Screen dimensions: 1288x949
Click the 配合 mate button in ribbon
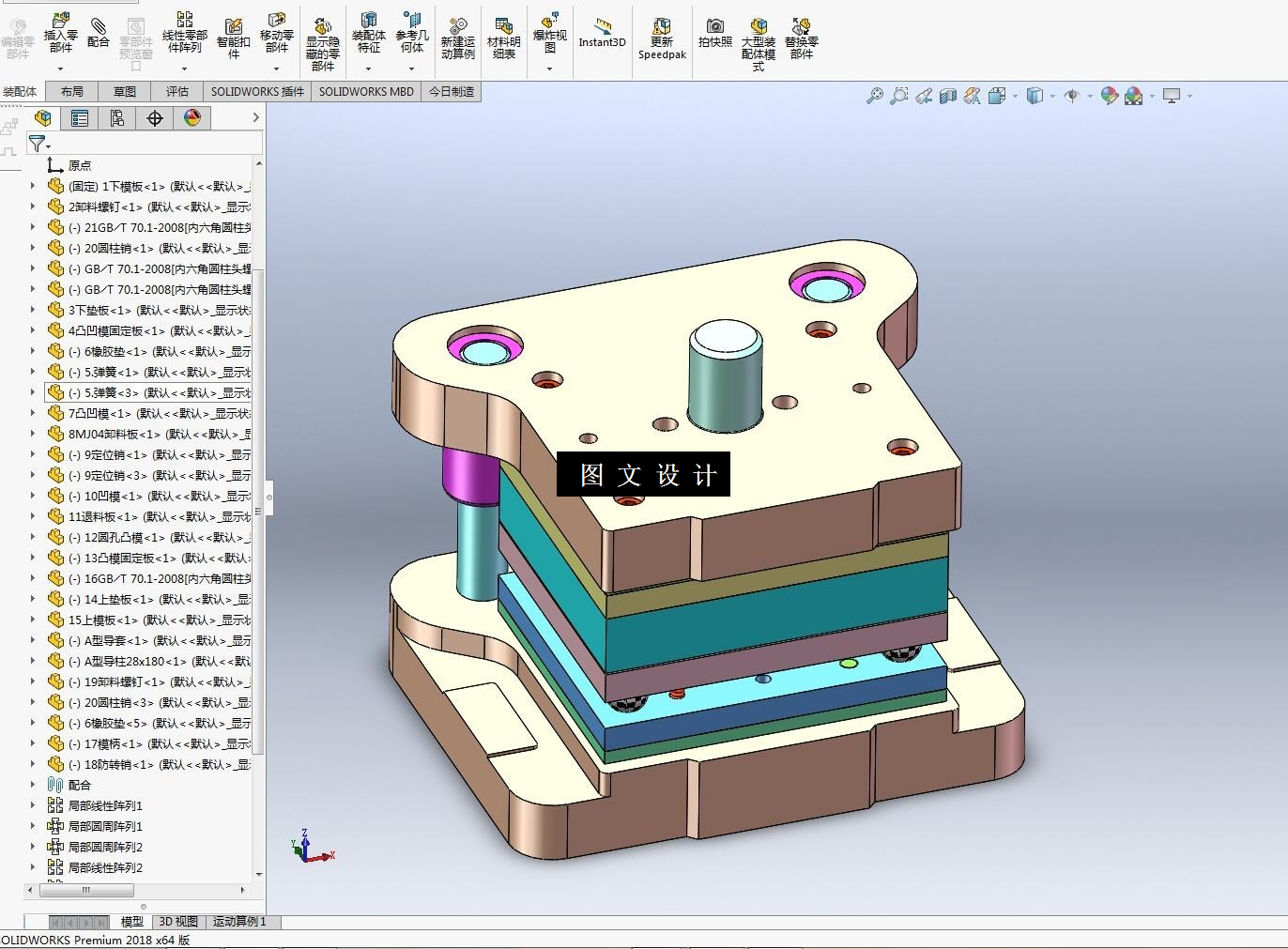click(99, 35)
